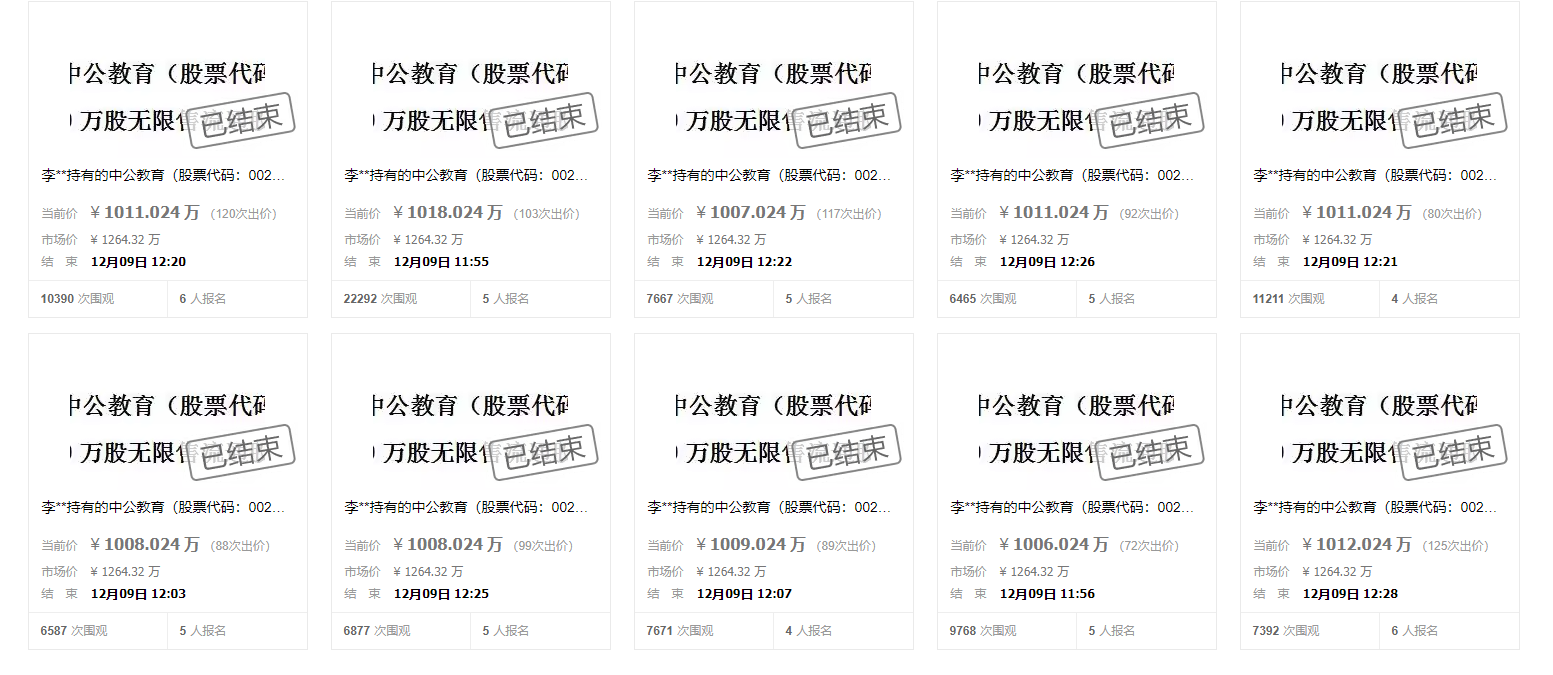Click the (117次出价) bid count

pos(849,214)
